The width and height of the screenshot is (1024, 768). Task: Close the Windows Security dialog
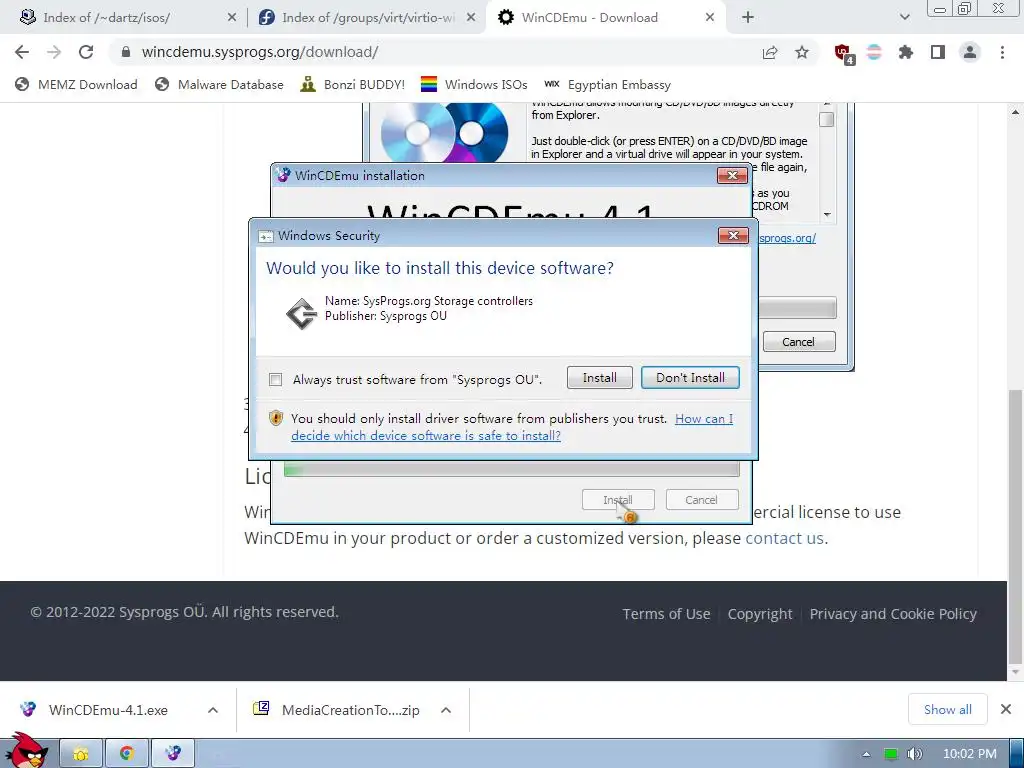pos(733,235)
